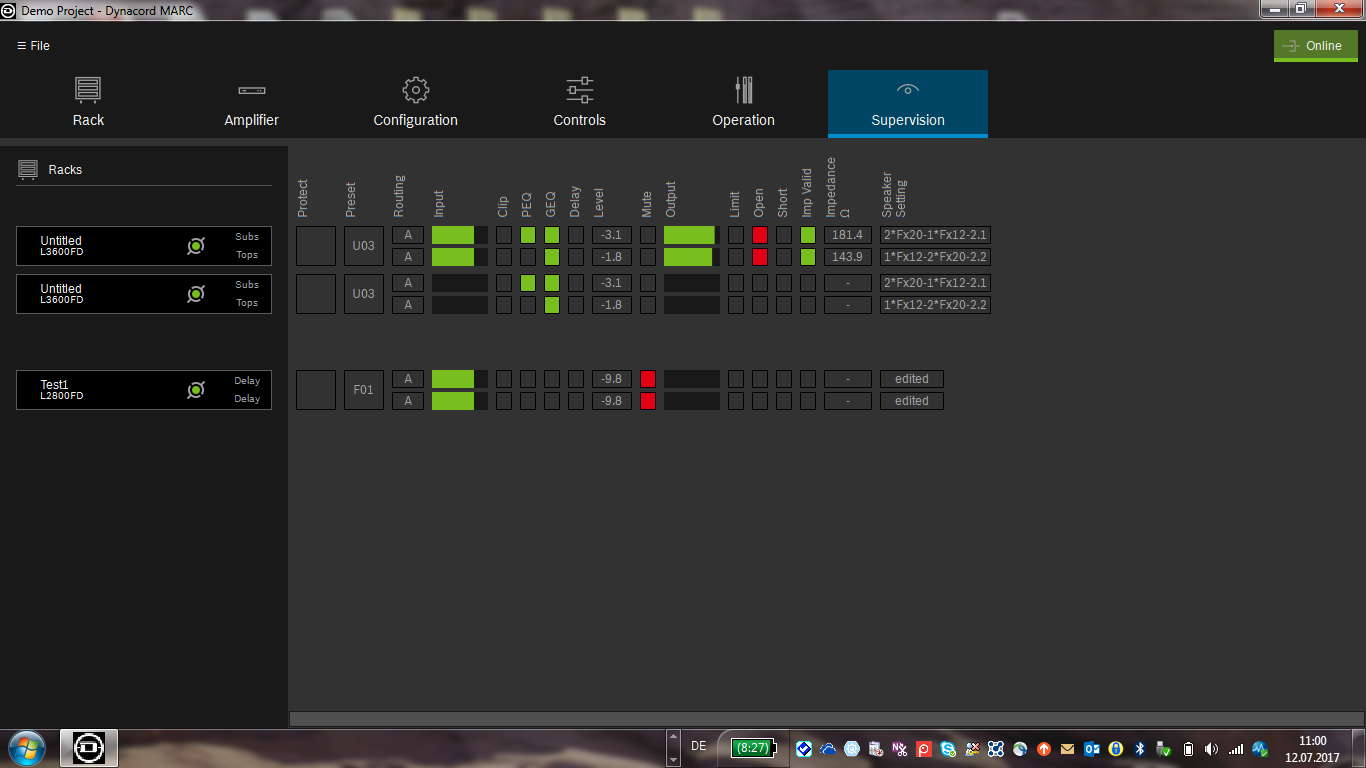1366x768 pixels.
Task: Click the Clip indicator in 181.4 row
Action: (504, 235)
